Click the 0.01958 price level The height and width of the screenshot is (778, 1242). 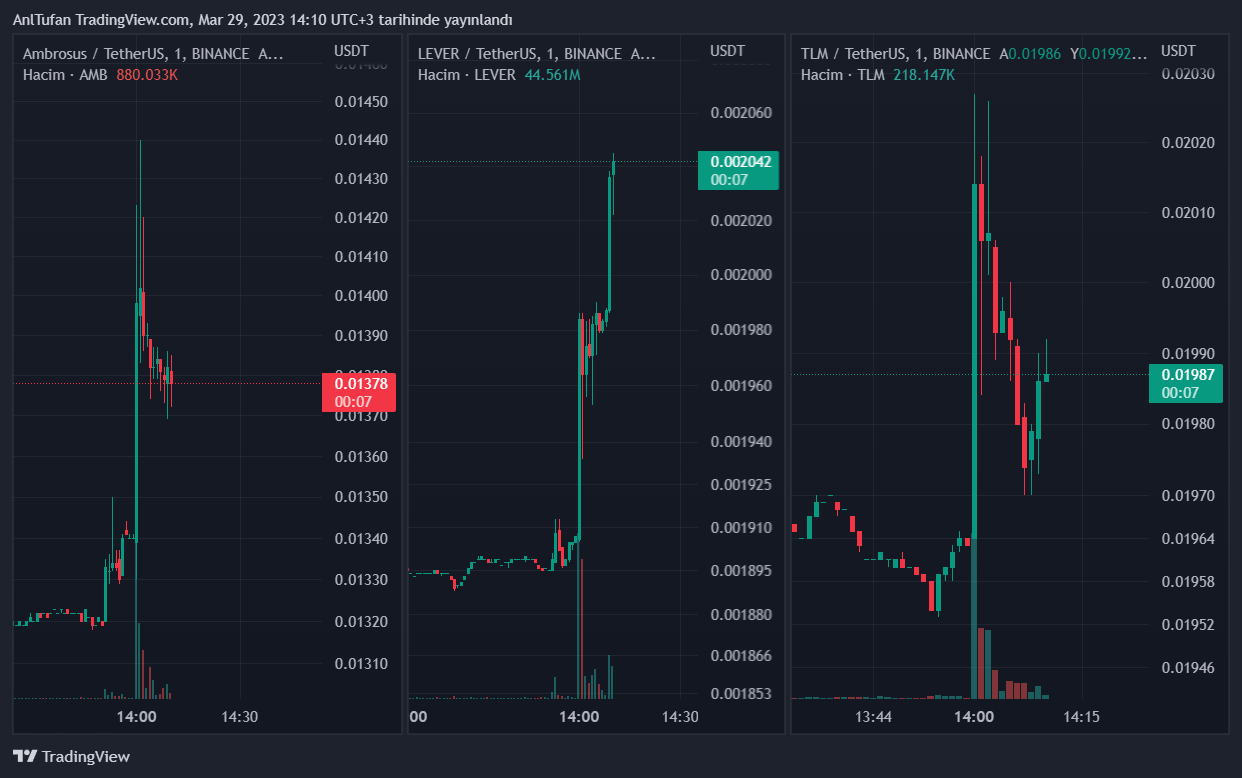pos(1188,581)
